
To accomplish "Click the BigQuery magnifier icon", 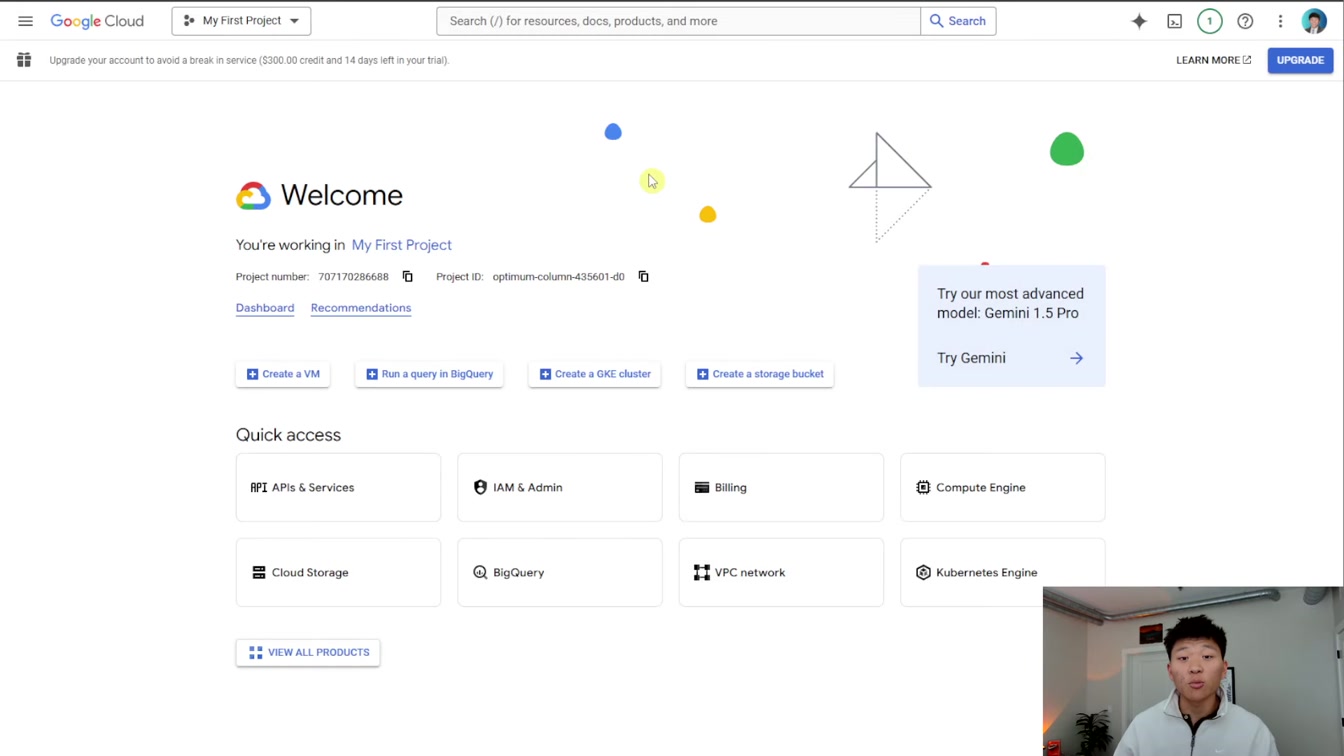I will pos(480,573).
